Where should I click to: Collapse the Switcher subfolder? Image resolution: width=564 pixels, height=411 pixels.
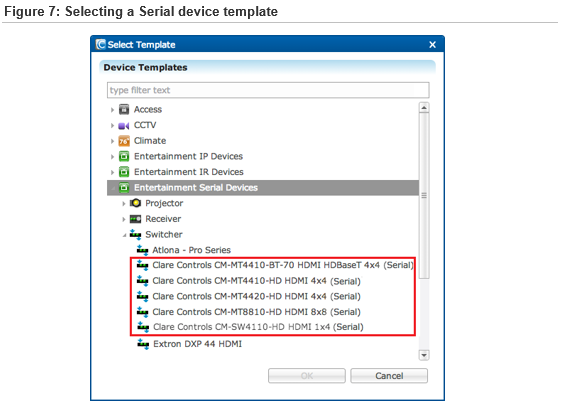click(x=124, y=235)
